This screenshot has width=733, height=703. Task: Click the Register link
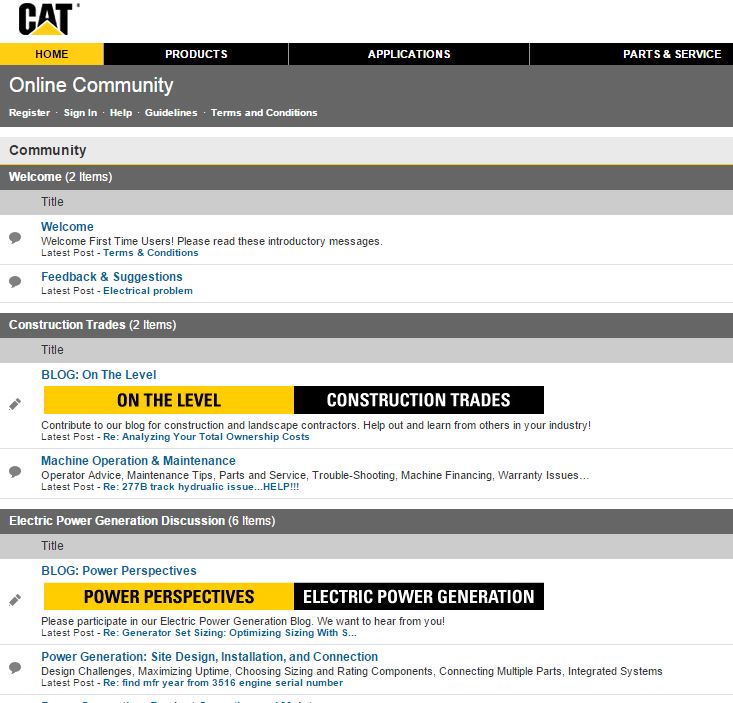(x=29, y=113)
